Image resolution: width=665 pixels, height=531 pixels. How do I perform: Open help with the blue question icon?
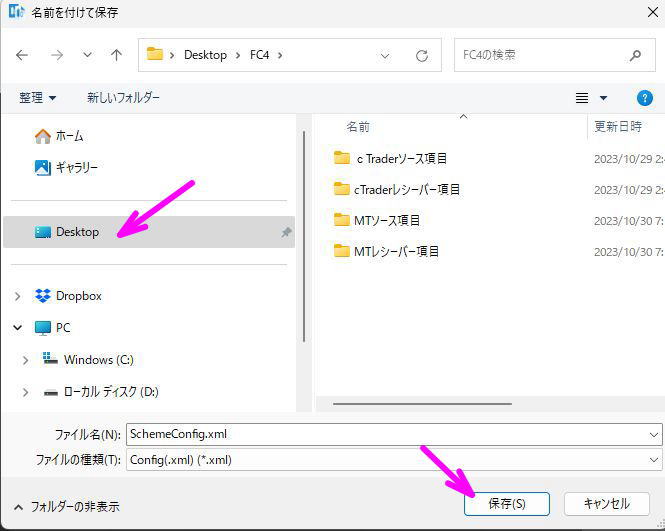(x=645, y=98)
